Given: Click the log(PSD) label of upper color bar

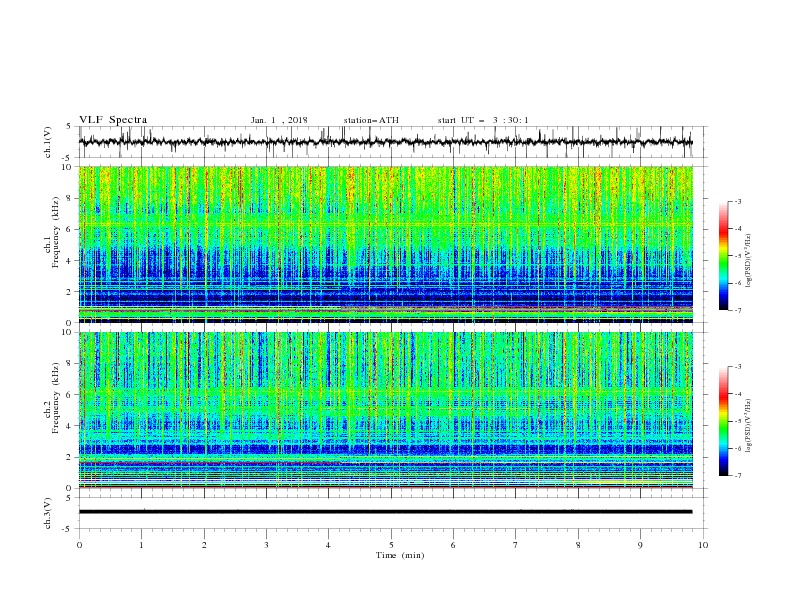Looking at the screenshot, I should [748, 261].
